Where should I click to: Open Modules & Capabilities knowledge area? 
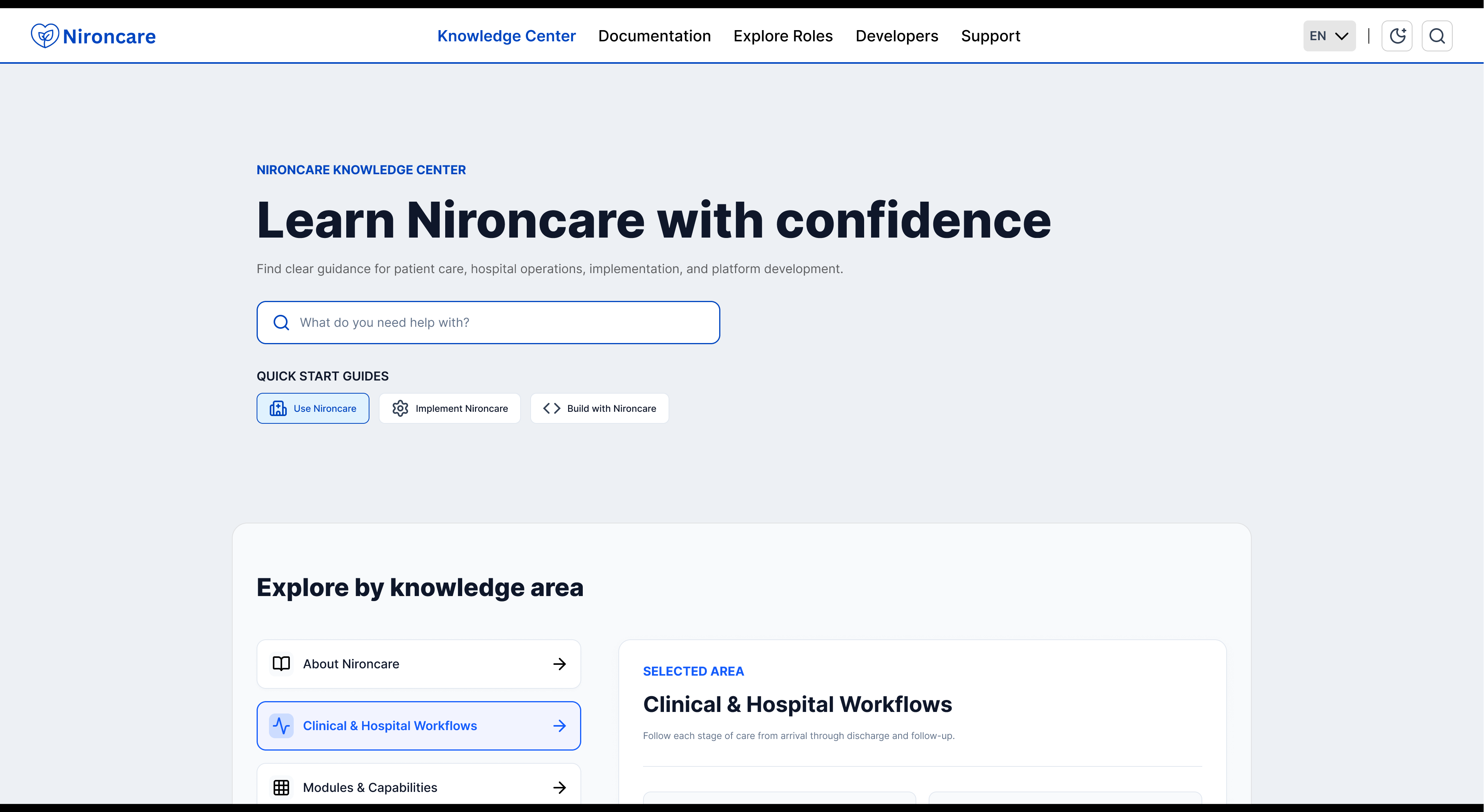[x=419, y=784]
